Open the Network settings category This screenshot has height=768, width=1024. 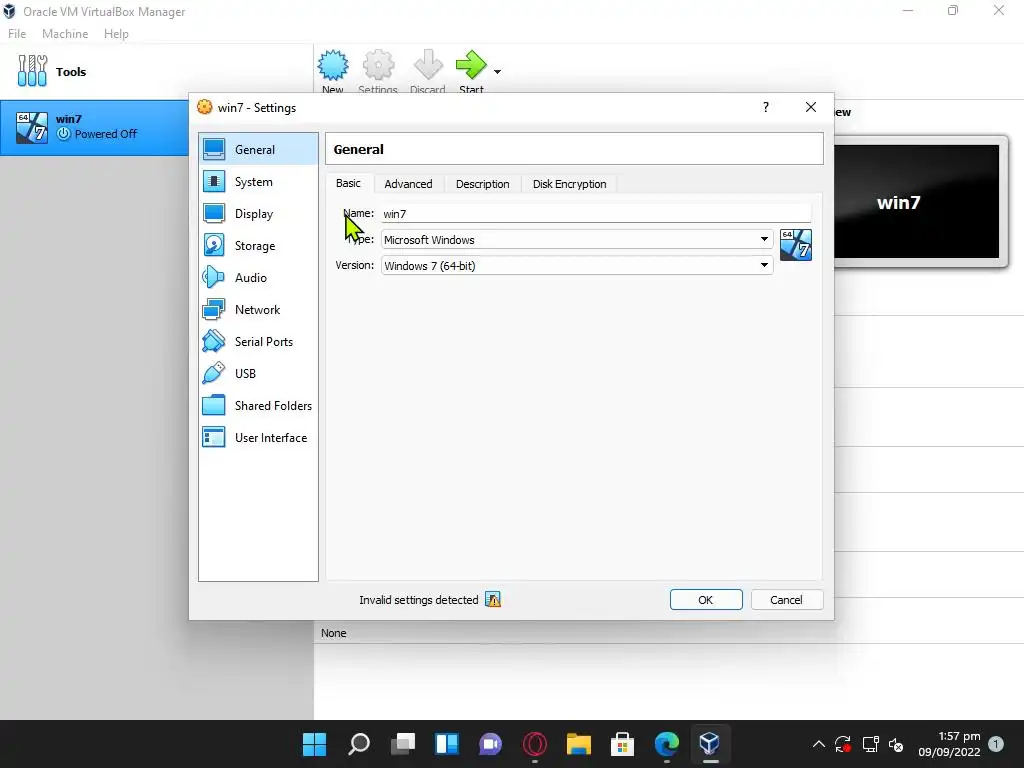click(258, 310)
